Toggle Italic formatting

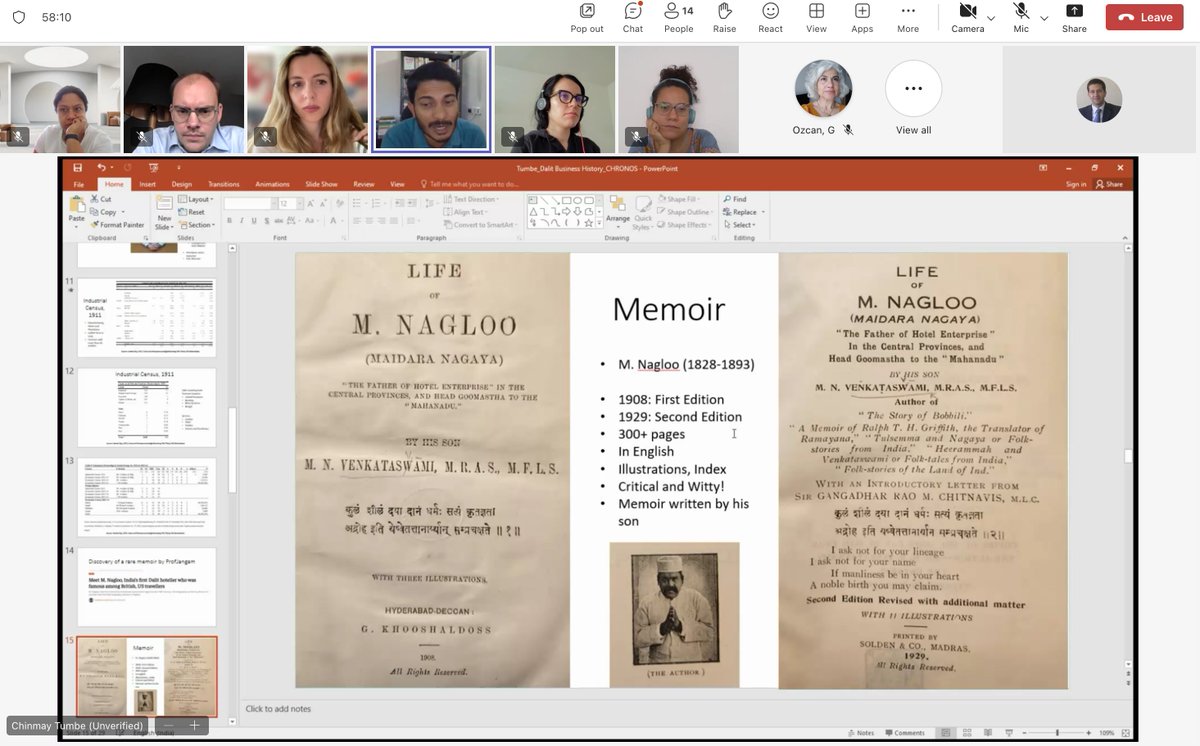242,220
